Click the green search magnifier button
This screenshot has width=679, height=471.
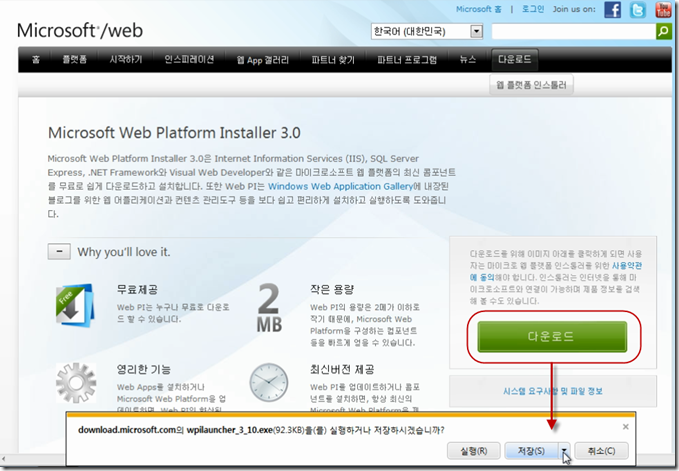663,31
